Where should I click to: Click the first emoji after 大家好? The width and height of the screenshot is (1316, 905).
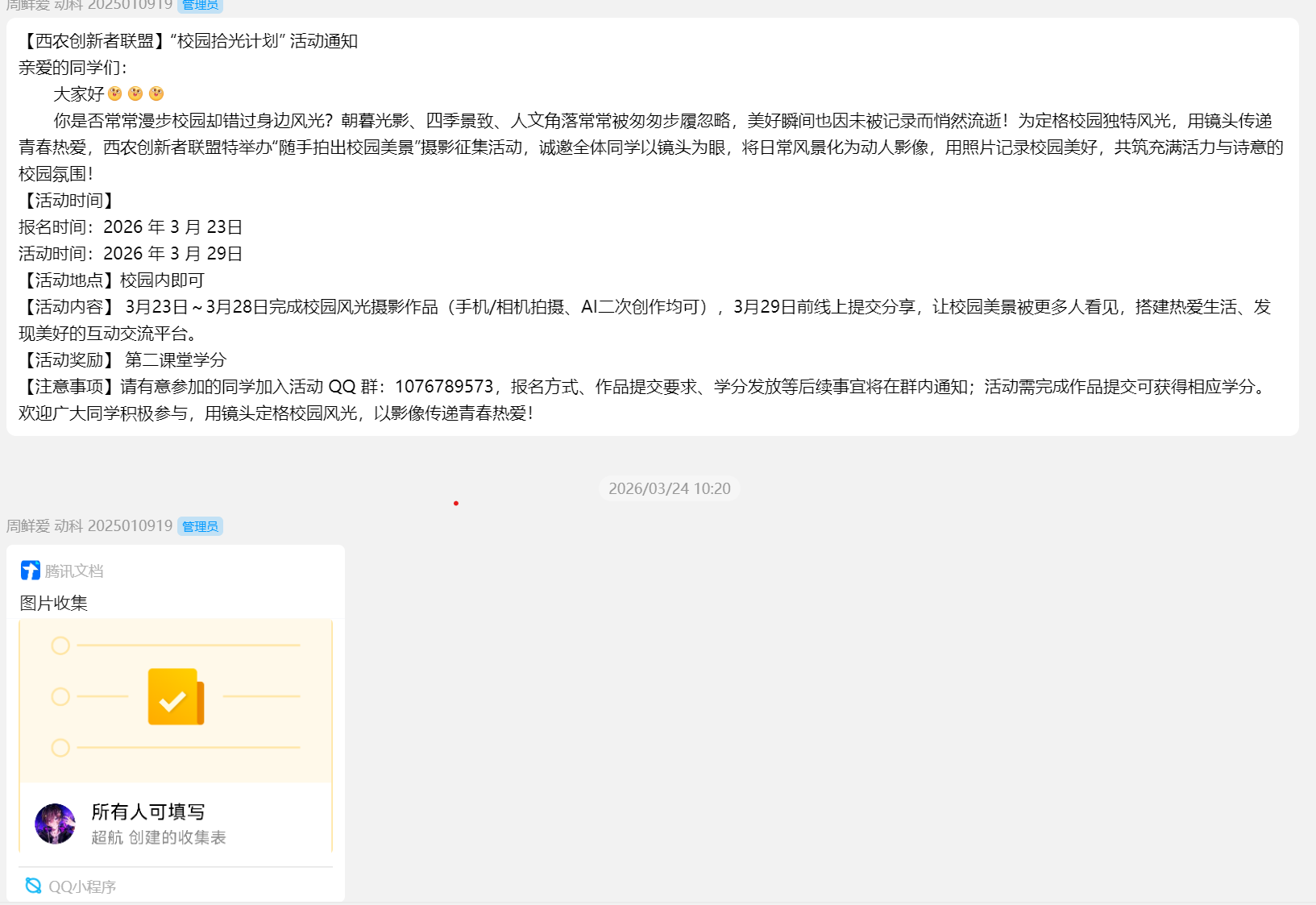[x=115, y=93]
